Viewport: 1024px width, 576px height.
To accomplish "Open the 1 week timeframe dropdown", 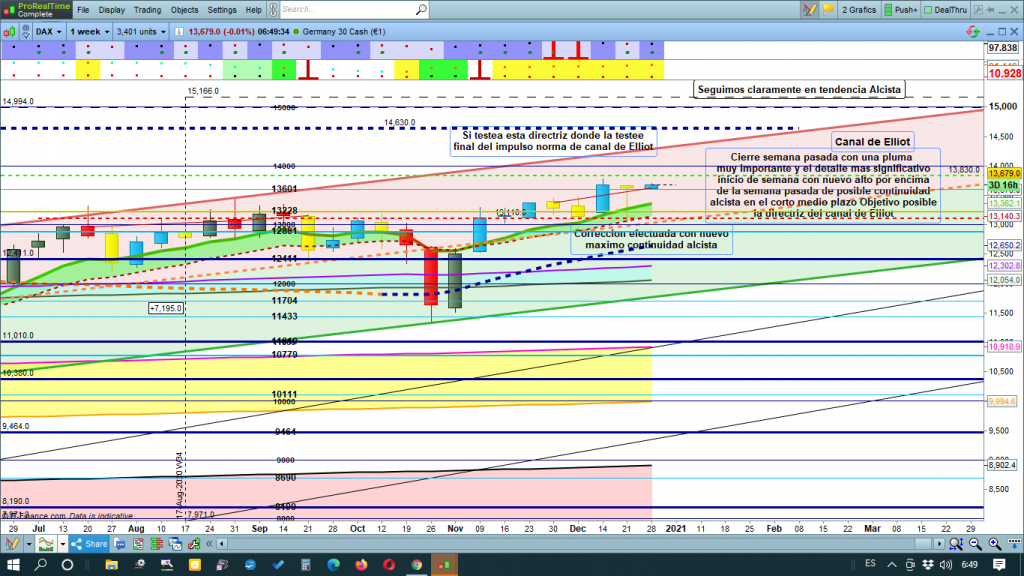I will click(x=89, y=31).
